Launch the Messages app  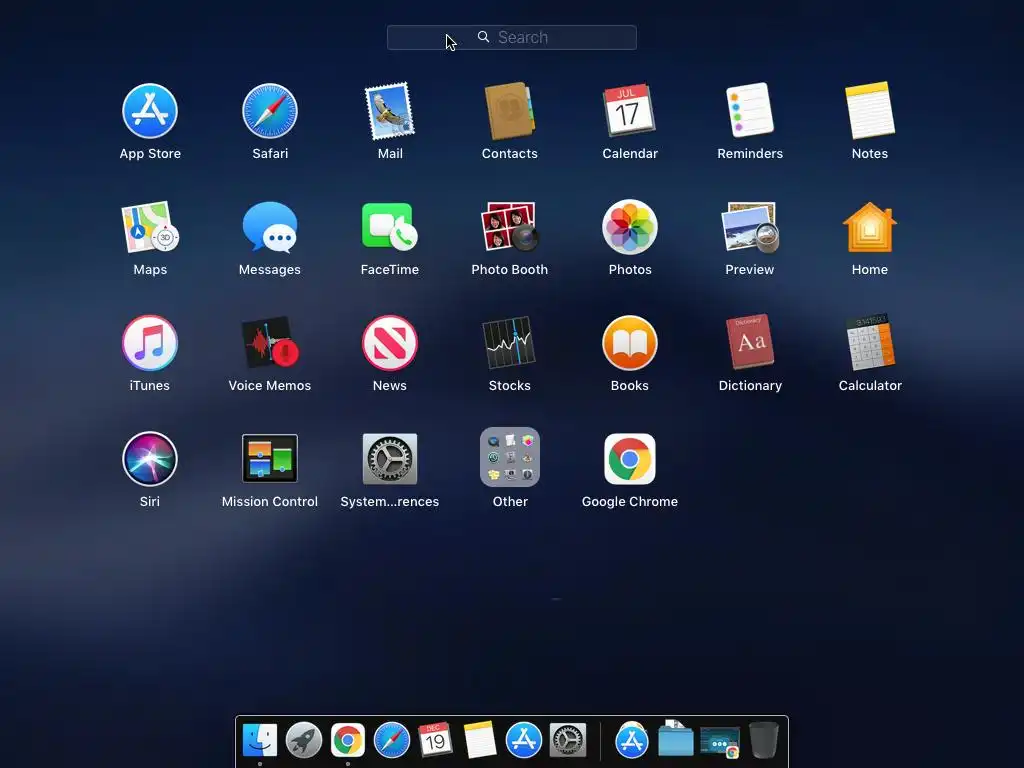pos(270,227)
